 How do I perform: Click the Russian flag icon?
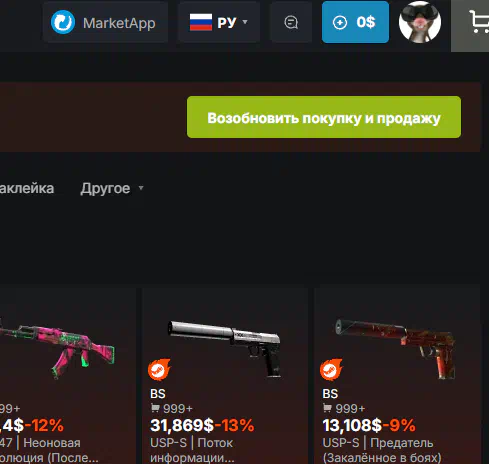pos(201,22)
